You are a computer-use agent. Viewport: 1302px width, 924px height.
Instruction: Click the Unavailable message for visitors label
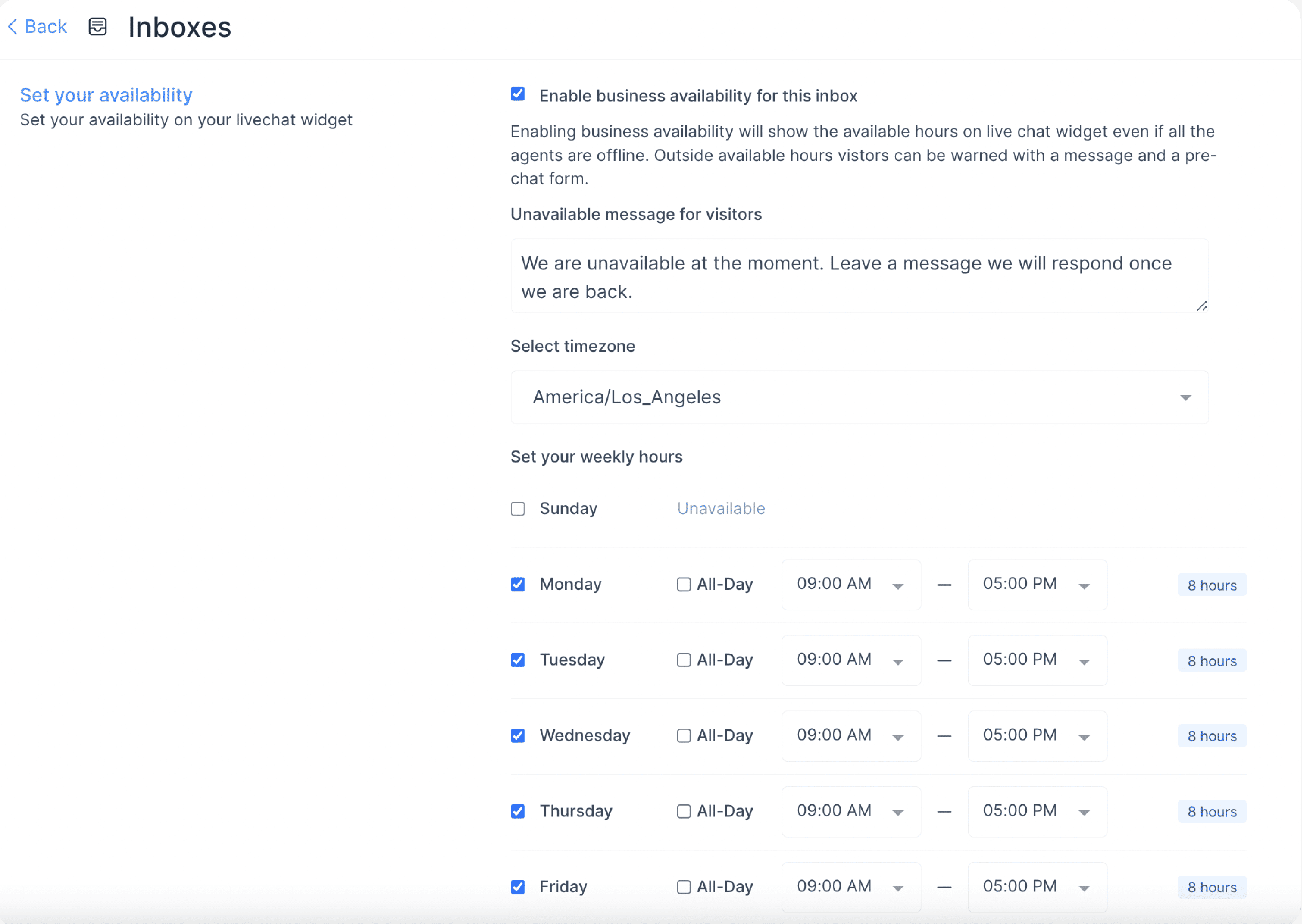click(x=636, y=214)
